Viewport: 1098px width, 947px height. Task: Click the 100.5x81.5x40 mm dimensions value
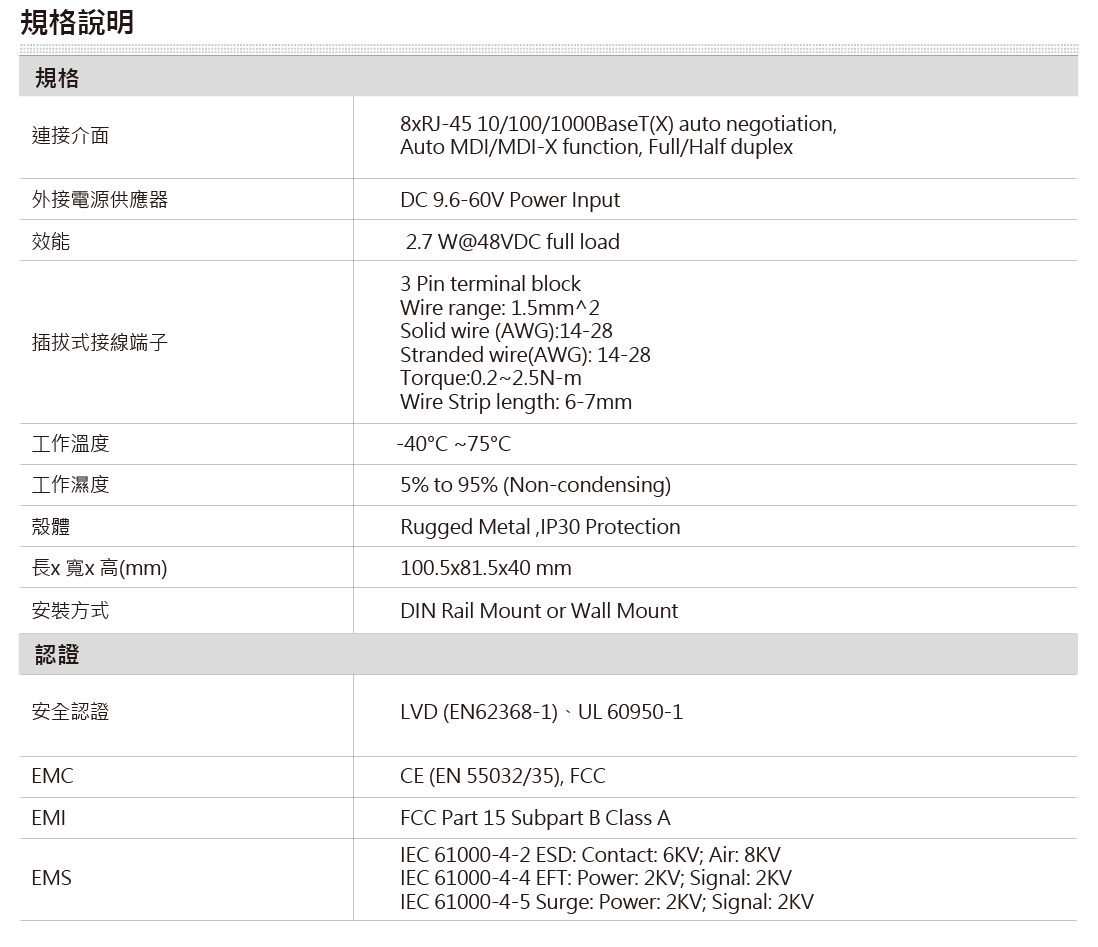click(485, 568)
